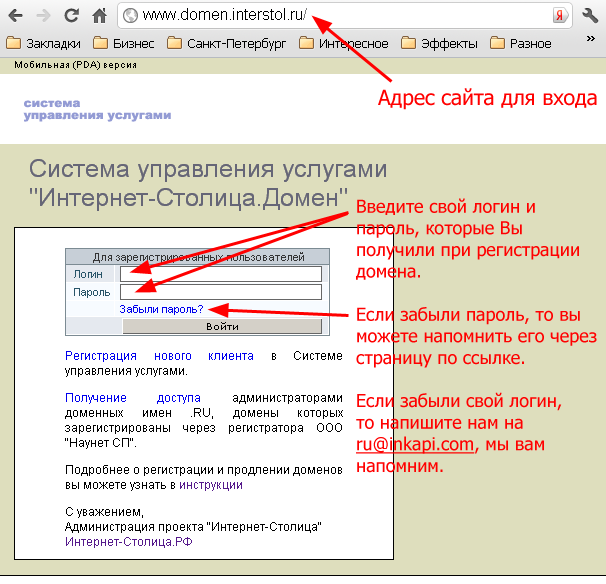606x584 pixels.
Task: Click the Забыли пароль? link
Action: tap(161, 309)
